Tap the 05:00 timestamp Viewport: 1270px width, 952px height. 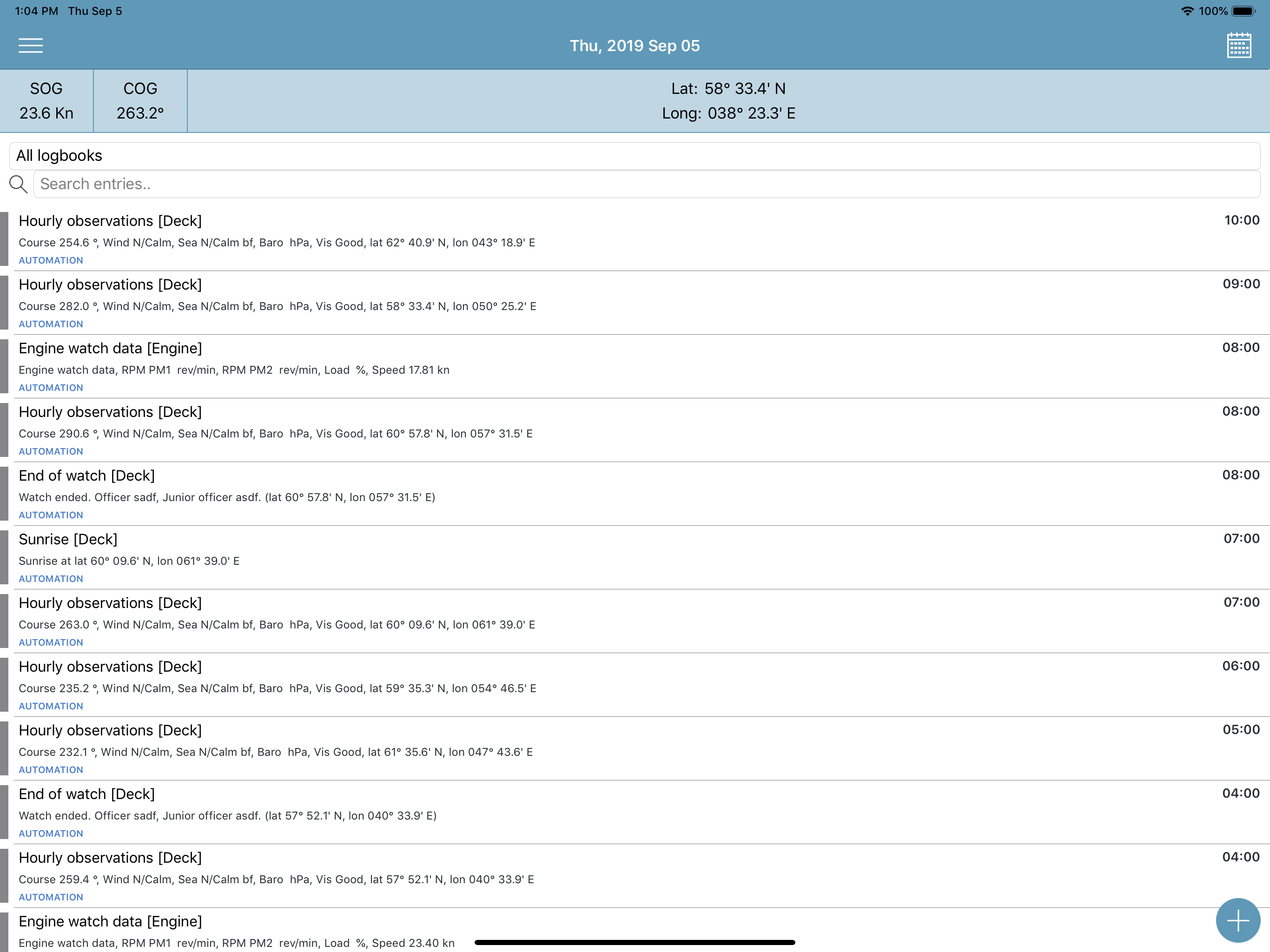click(1241, 730)
